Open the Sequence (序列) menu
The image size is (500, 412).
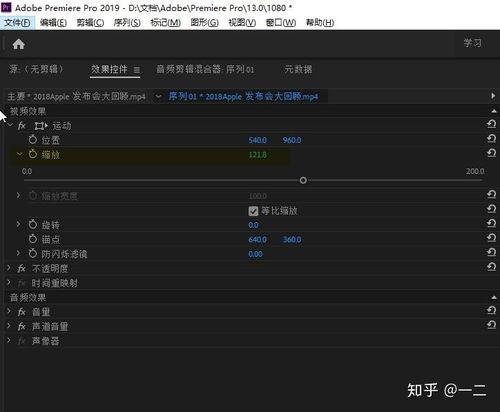[x=127, y=23]
